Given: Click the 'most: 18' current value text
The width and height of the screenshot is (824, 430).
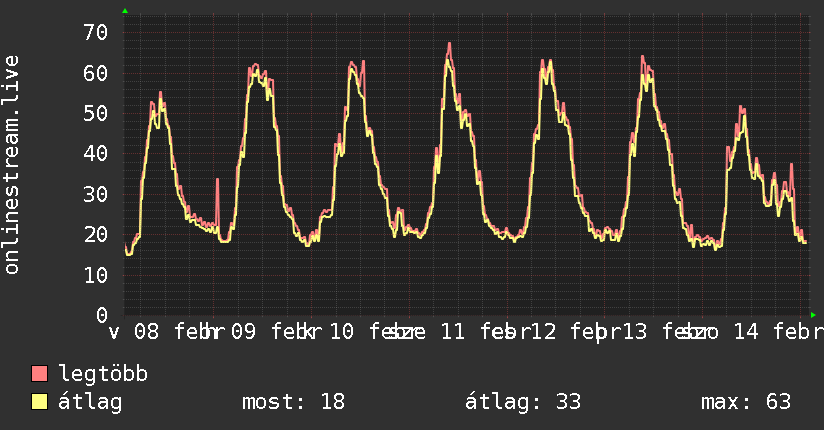Looking at the screenshot, I should point(293,402).
